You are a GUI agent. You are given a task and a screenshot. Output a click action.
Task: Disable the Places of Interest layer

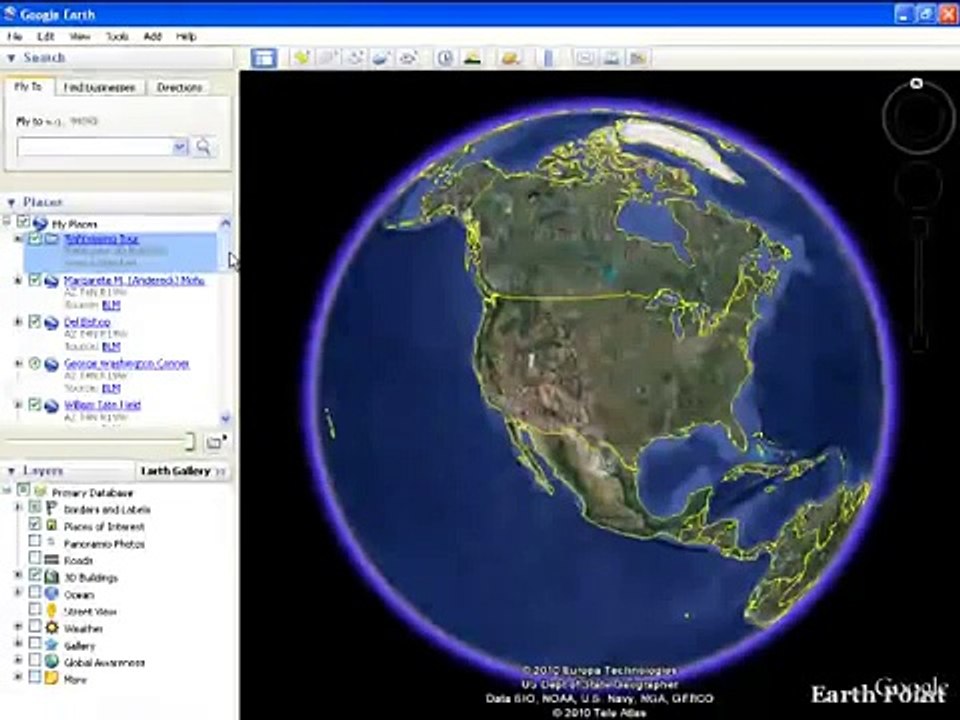35,525
